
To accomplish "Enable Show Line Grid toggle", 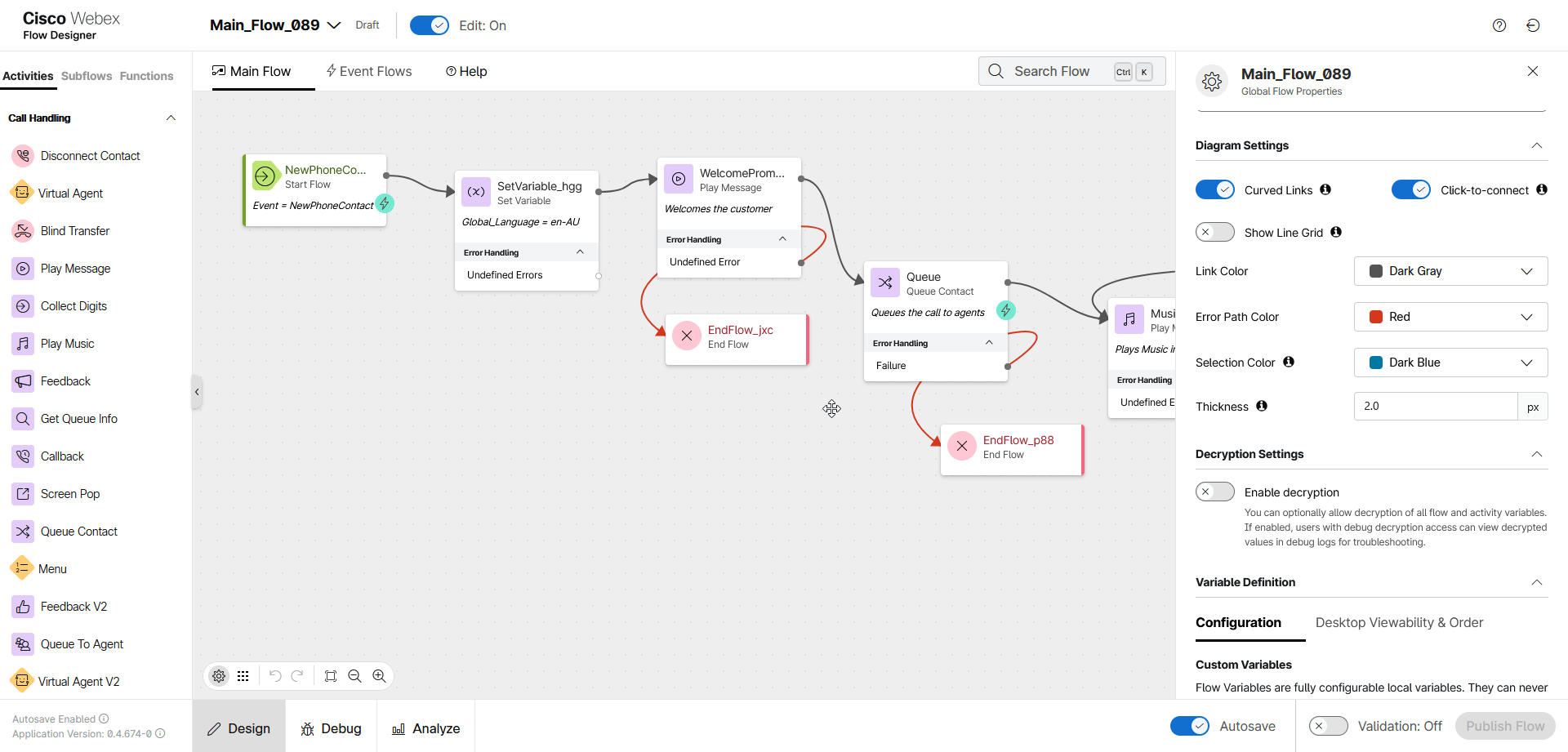I will click(1215, 232).
